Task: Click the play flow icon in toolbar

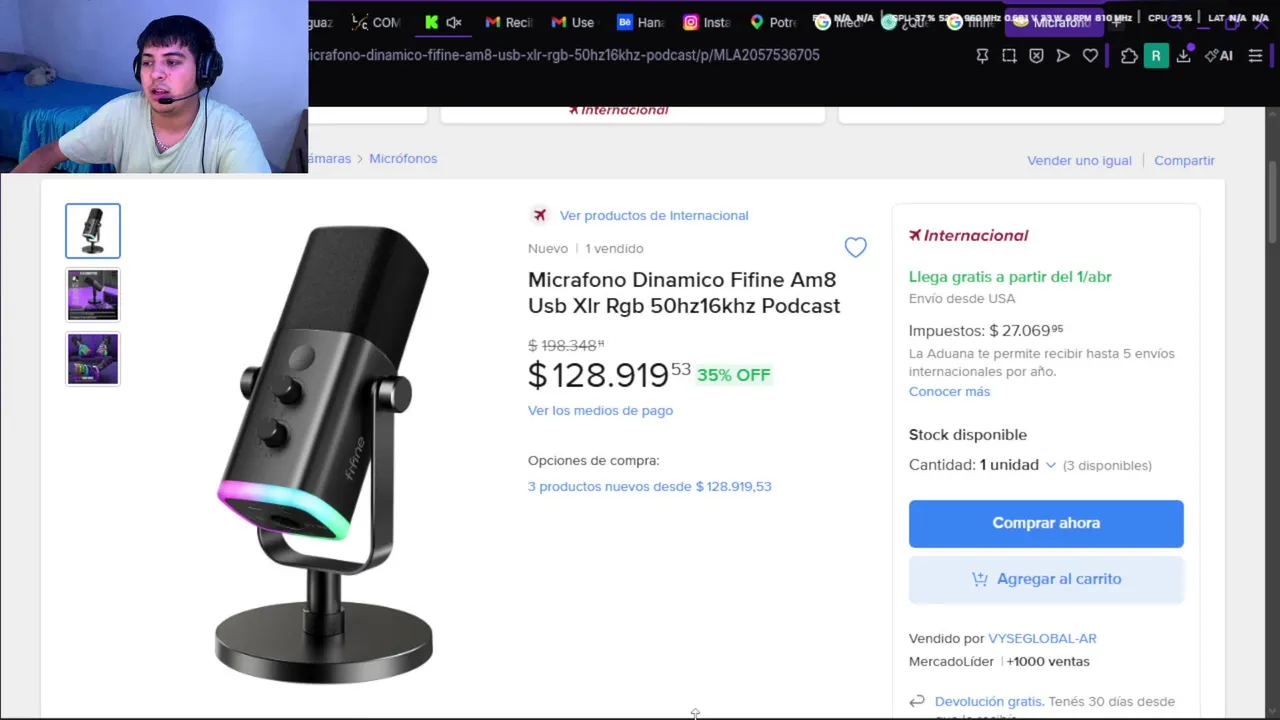Action: pyautogui.click(x=1063, y=56)
